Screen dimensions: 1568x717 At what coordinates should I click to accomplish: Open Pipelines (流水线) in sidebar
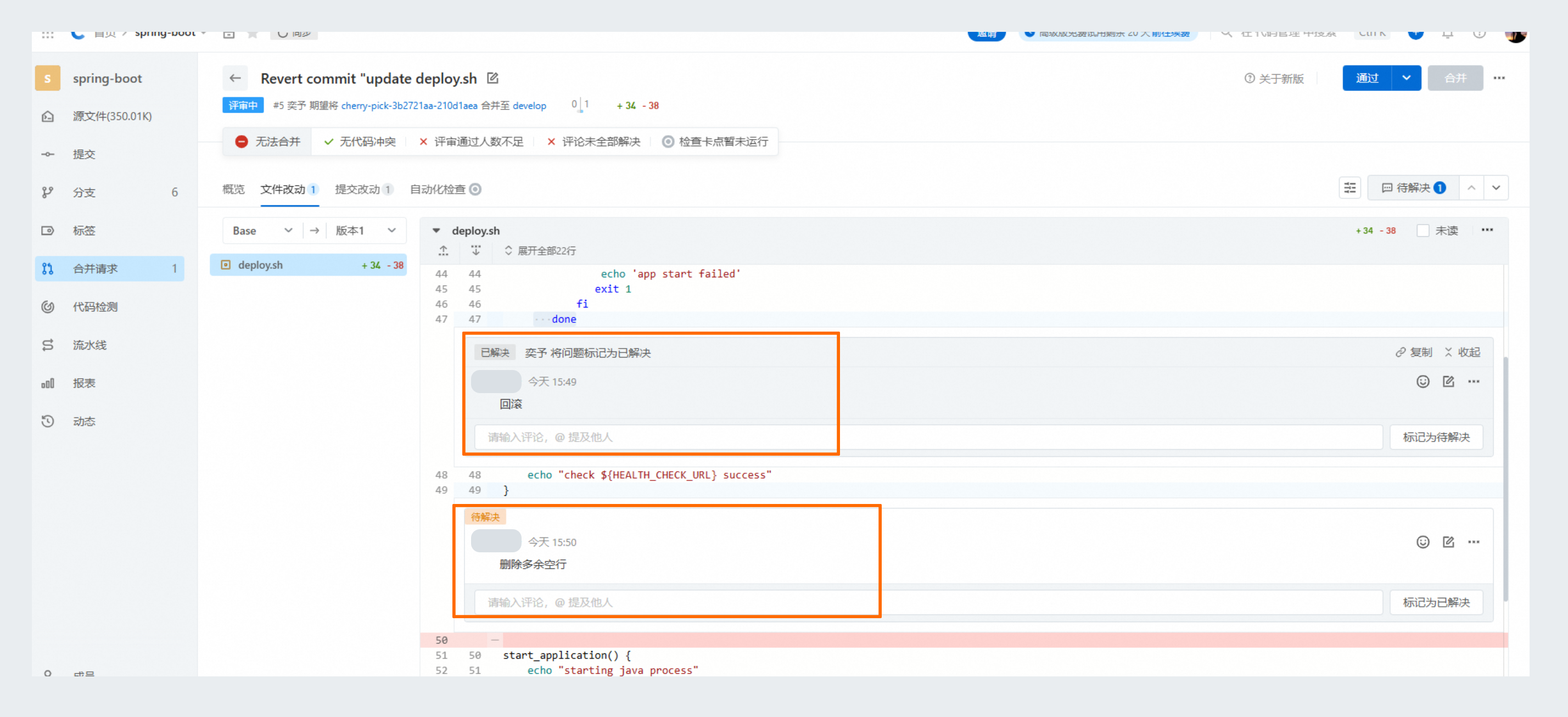point(110,345)
